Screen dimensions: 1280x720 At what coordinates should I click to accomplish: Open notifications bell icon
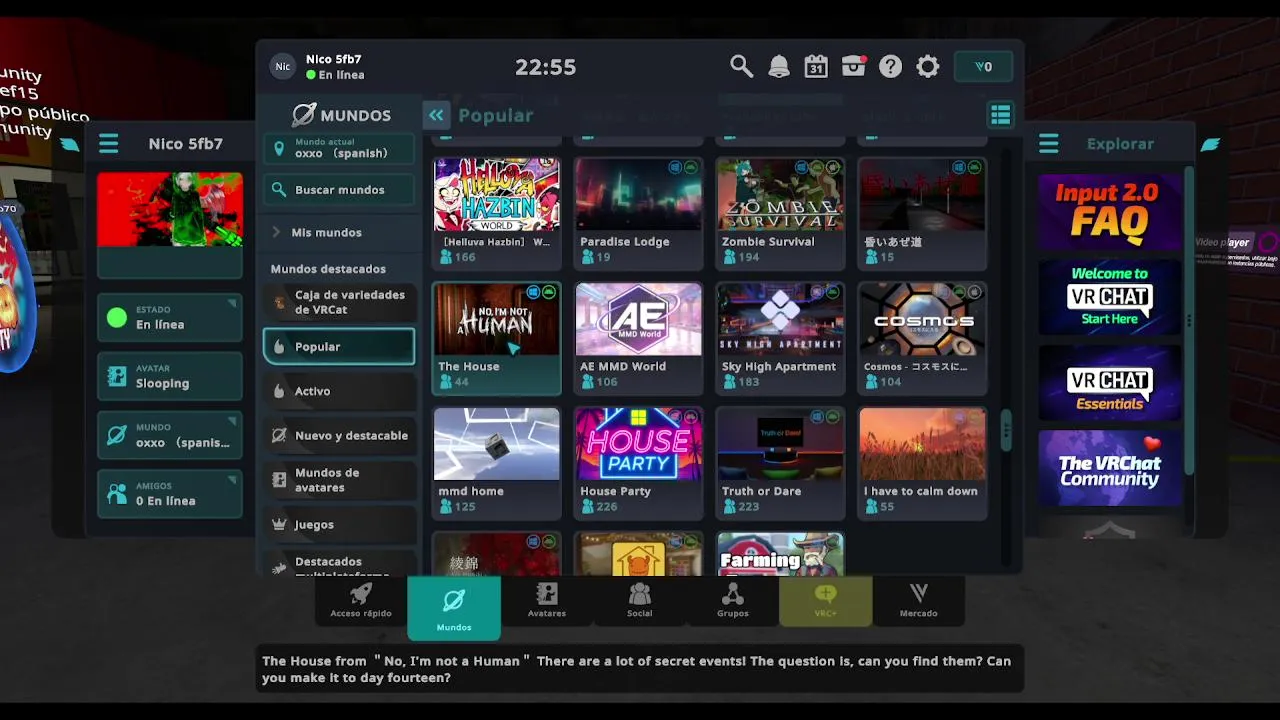point(779,67)
